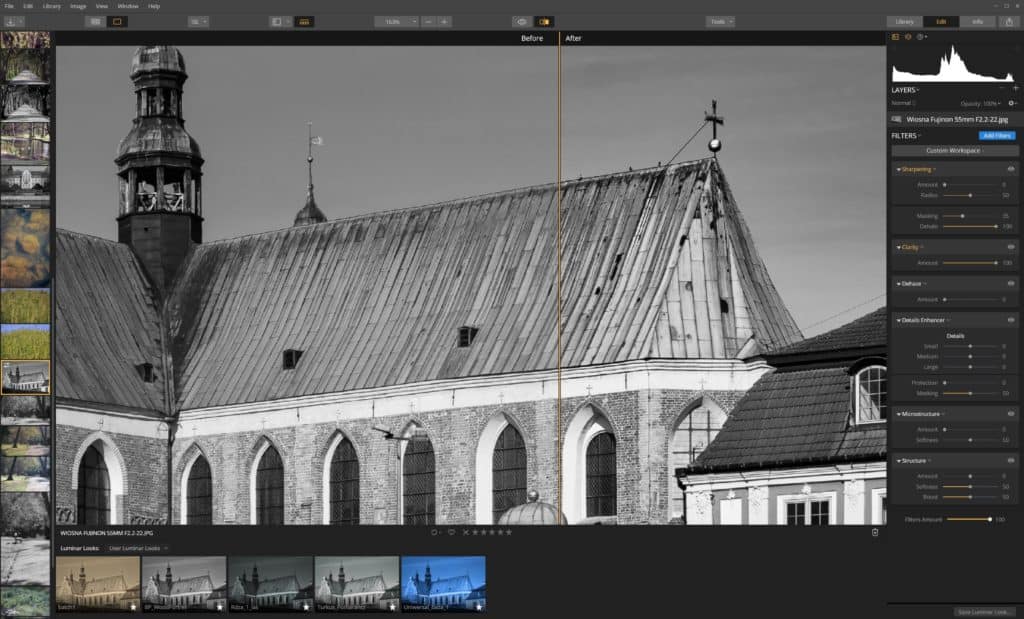Click the Filters Amount slider
The width and height of the screenshot is (1024, 619).
968,519
